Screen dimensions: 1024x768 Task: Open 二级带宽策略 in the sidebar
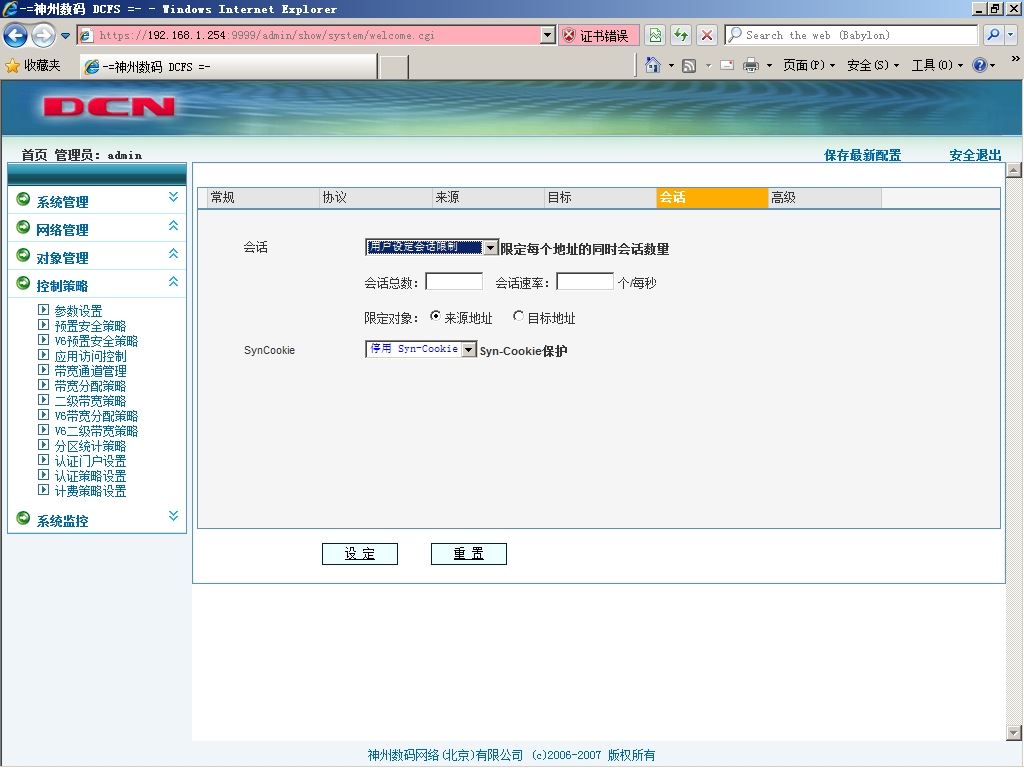coord(90,401)
